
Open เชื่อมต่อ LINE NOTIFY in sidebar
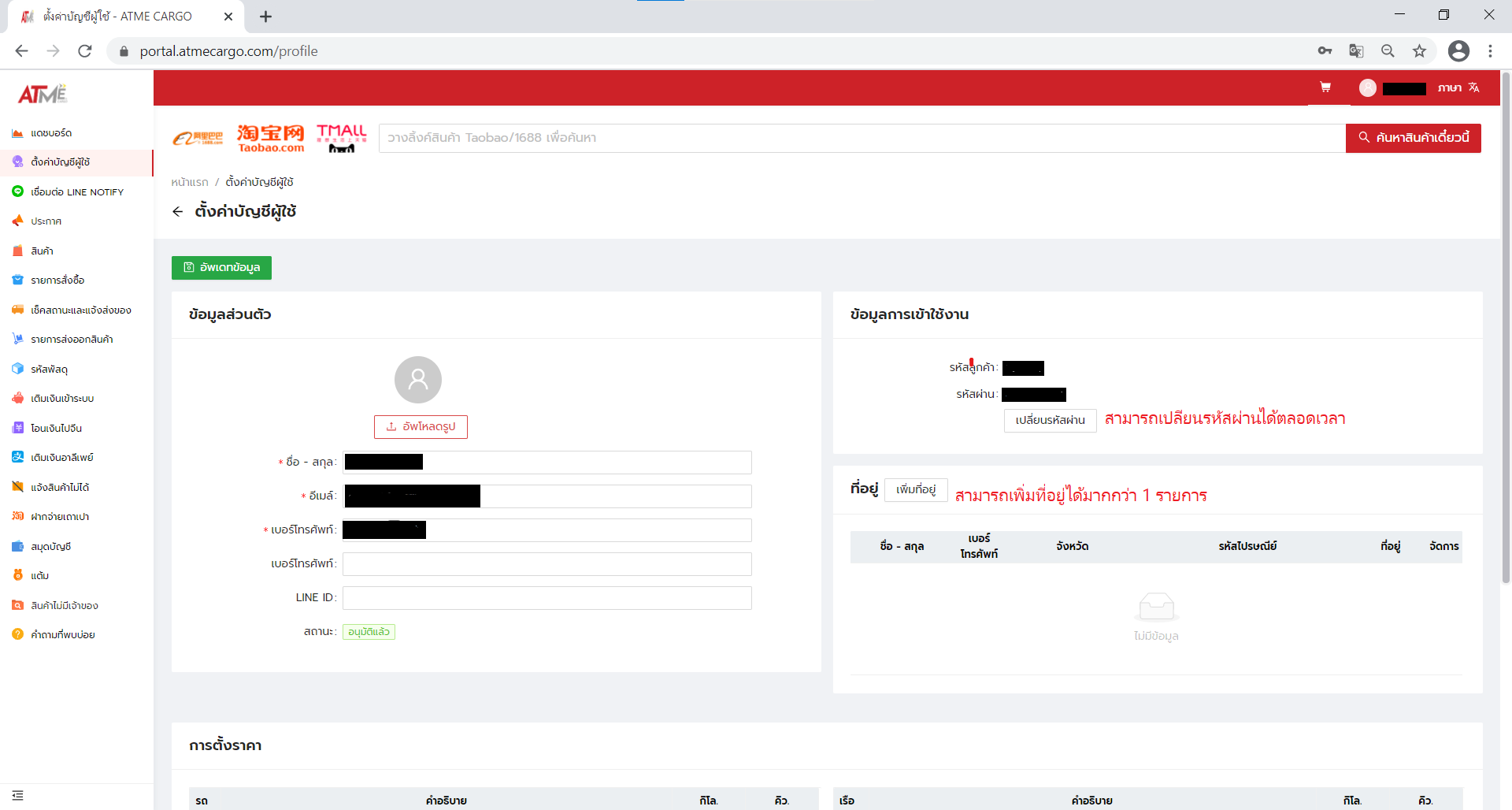tap(76, 192)
